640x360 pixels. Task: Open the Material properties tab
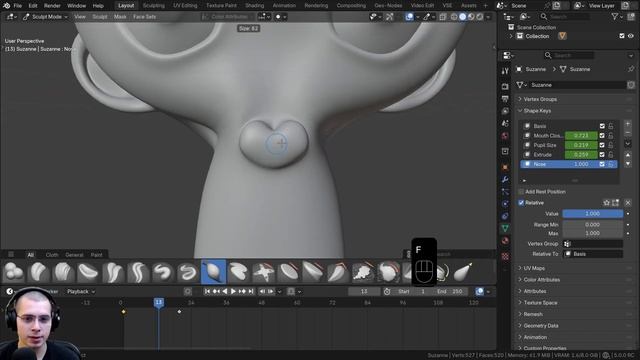tap(505, 240)
